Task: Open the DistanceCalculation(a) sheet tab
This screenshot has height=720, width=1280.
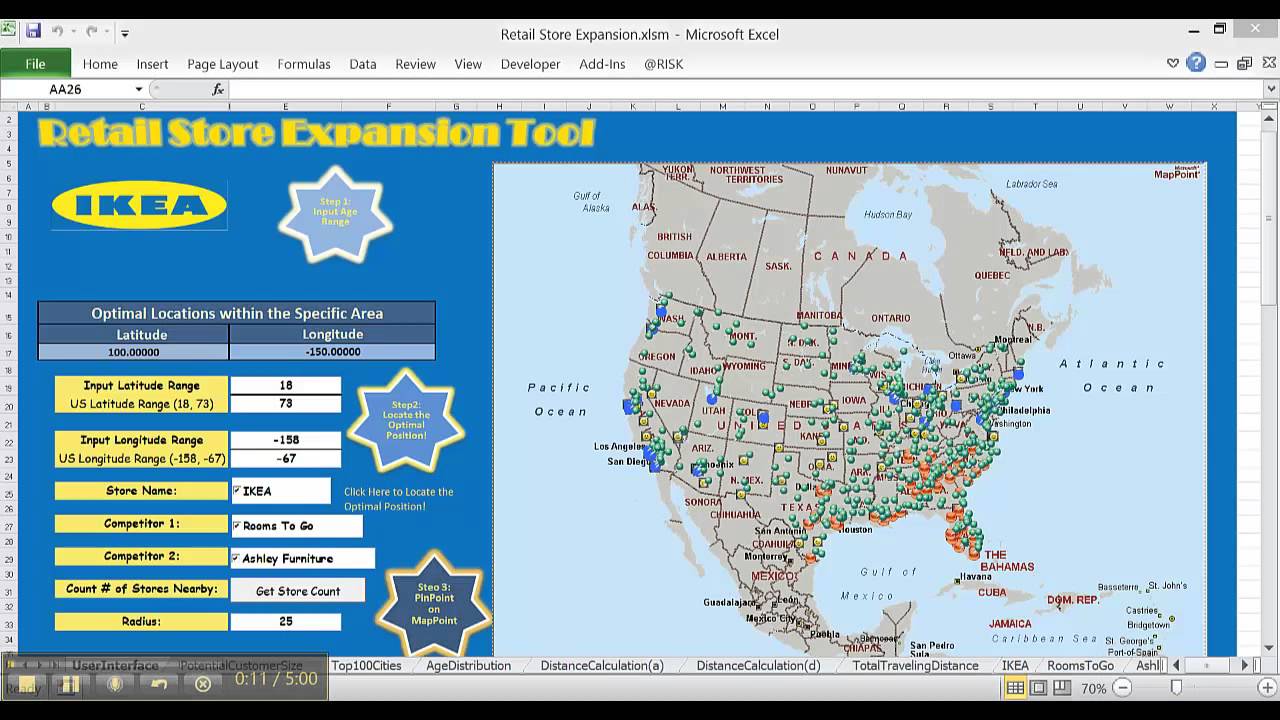Action: tap(602, 665)
